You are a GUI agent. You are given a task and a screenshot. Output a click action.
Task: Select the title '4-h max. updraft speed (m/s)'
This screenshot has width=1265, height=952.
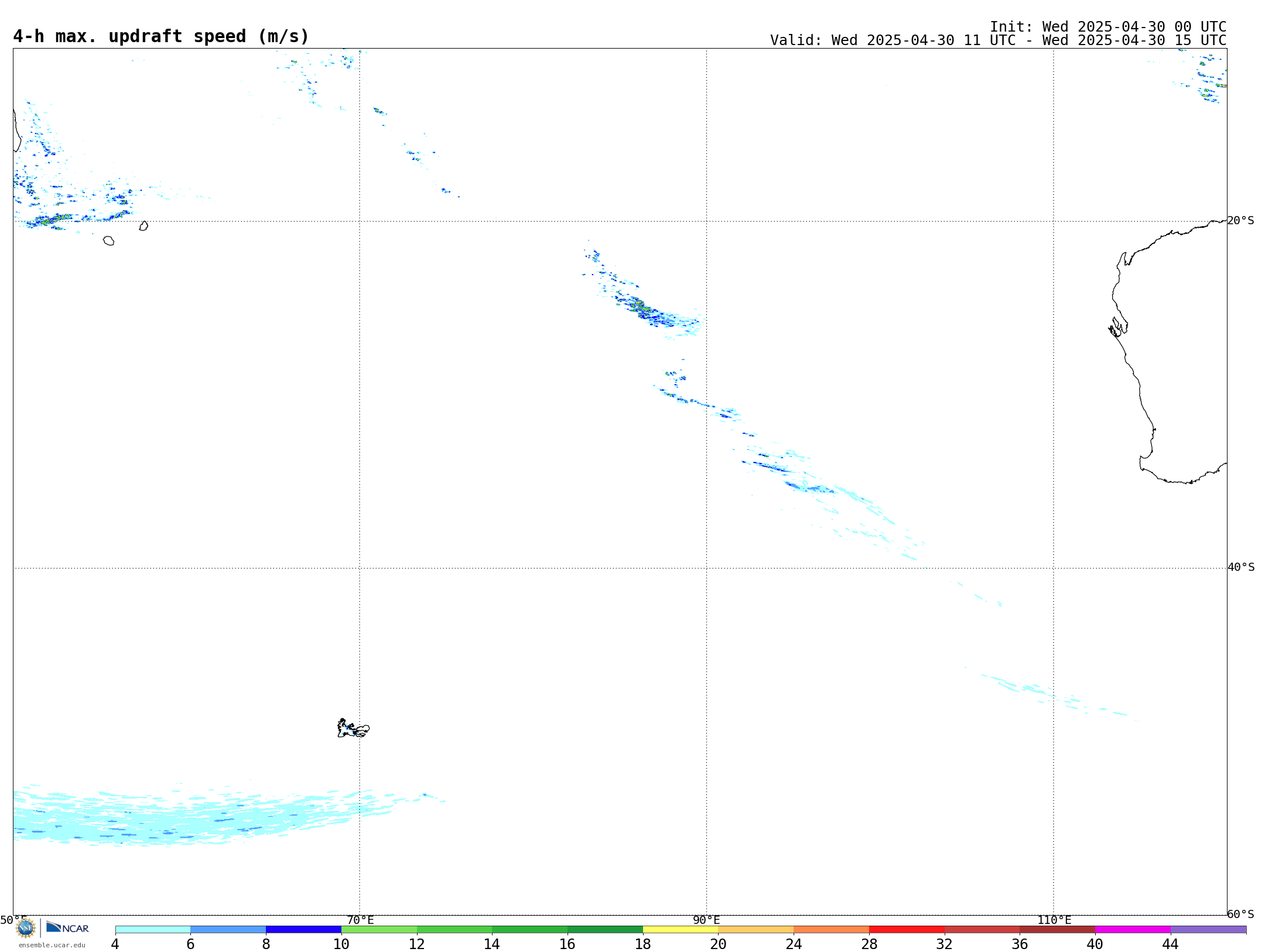click(x=161, y=36)
